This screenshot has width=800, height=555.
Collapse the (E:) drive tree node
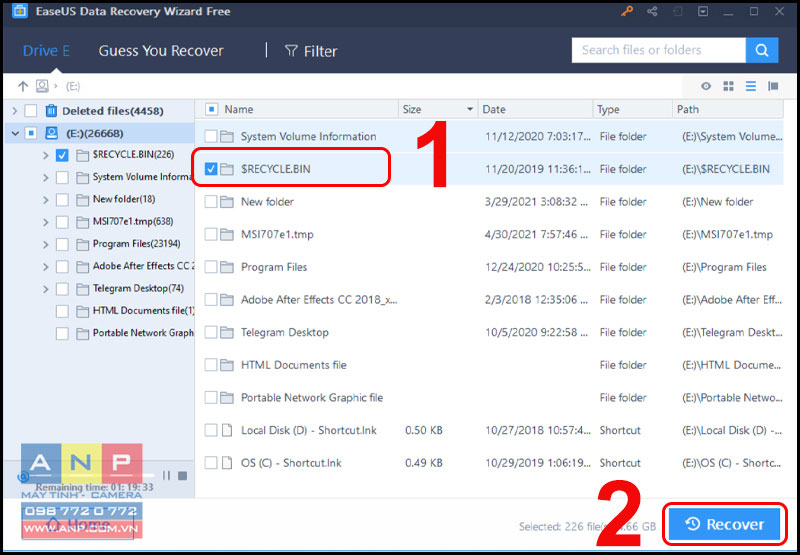click(15, 134)
